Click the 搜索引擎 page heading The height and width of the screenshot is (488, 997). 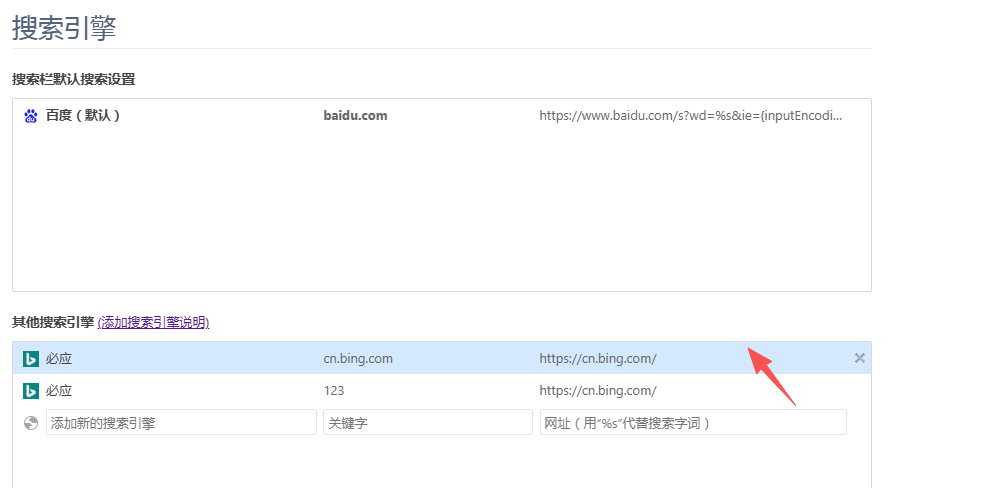tap(64, 29)
